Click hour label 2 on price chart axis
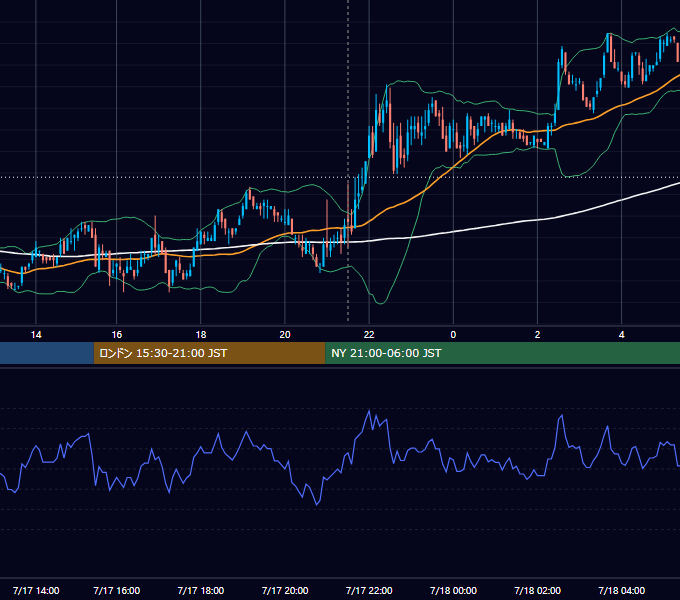Viewport: 680px width, 600px height. tap(537, 335)
